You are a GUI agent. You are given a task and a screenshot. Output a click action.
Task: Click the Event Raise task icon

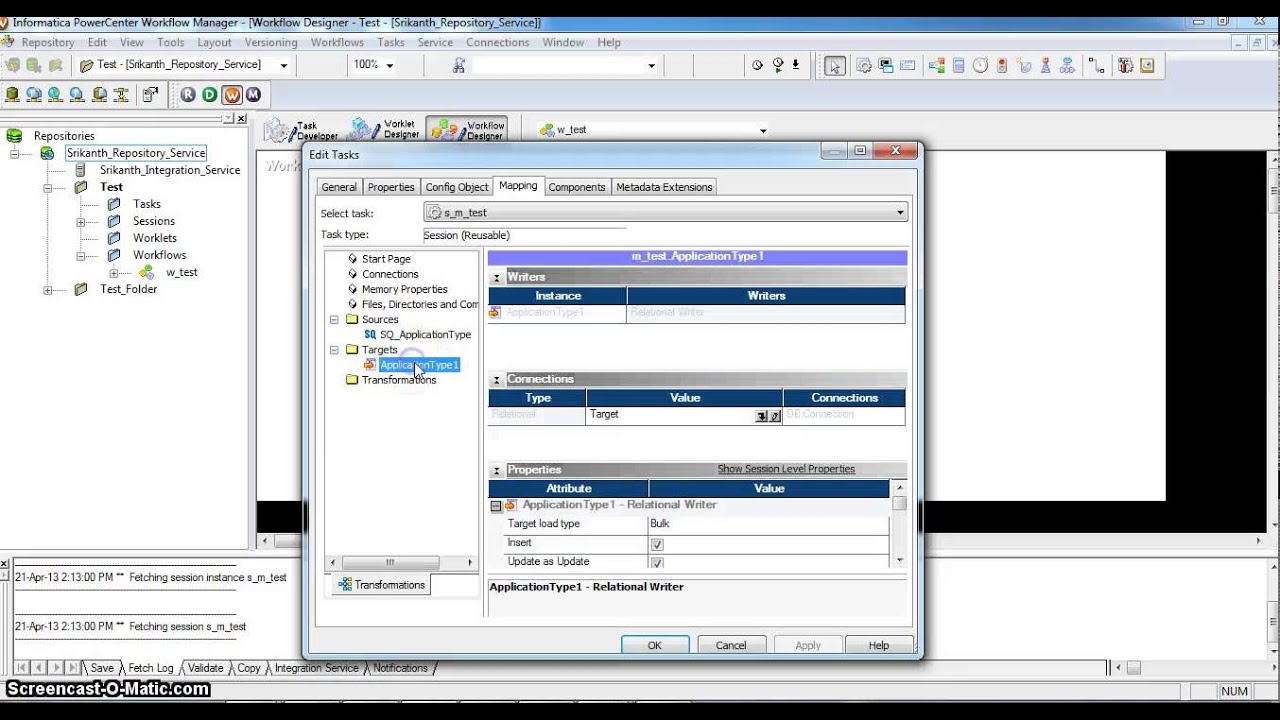(x=1045, y=66)
